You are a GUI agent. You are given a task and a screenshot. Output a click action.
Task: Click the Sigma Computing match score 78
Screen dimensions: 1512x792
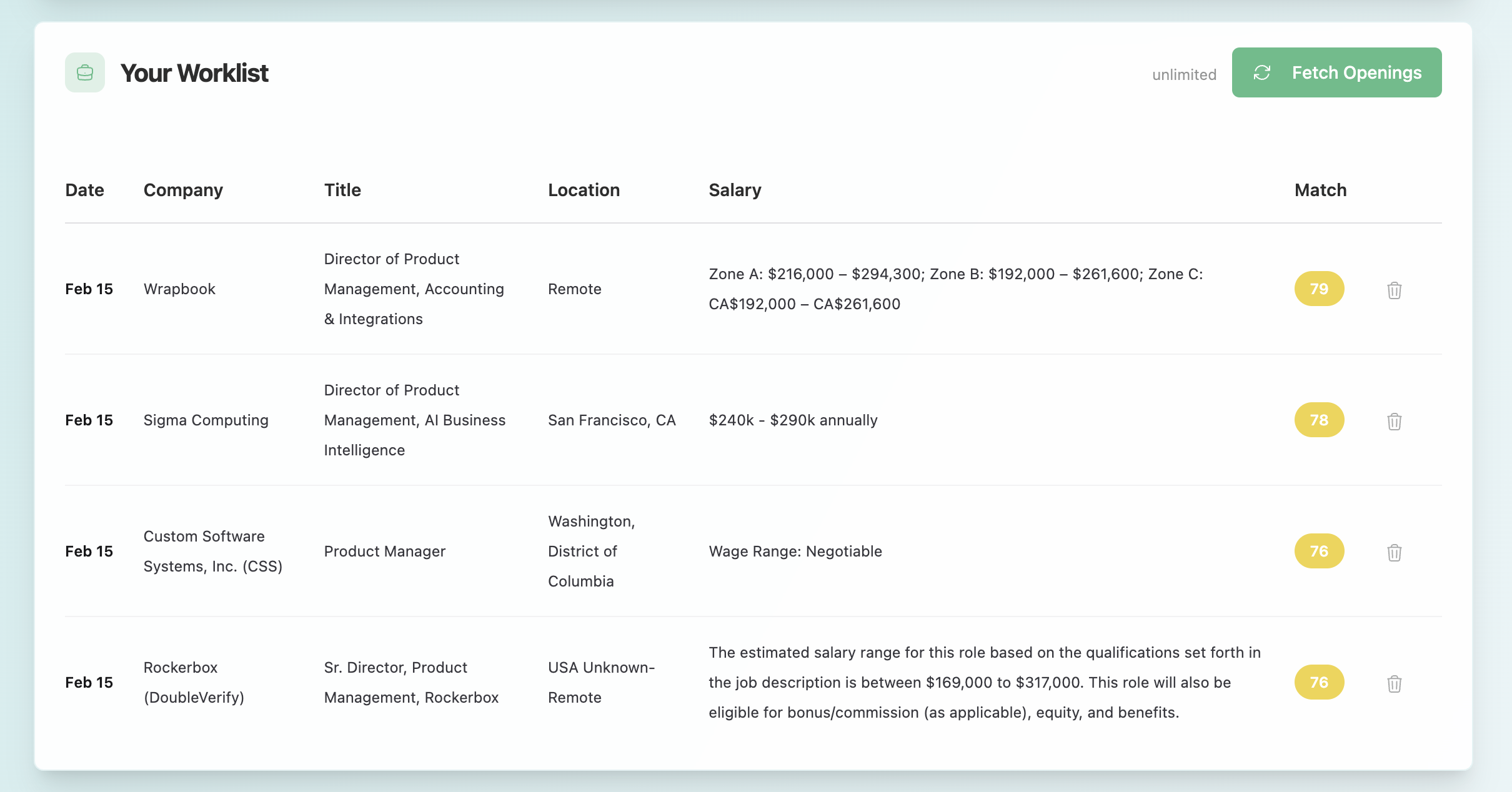1318,420
